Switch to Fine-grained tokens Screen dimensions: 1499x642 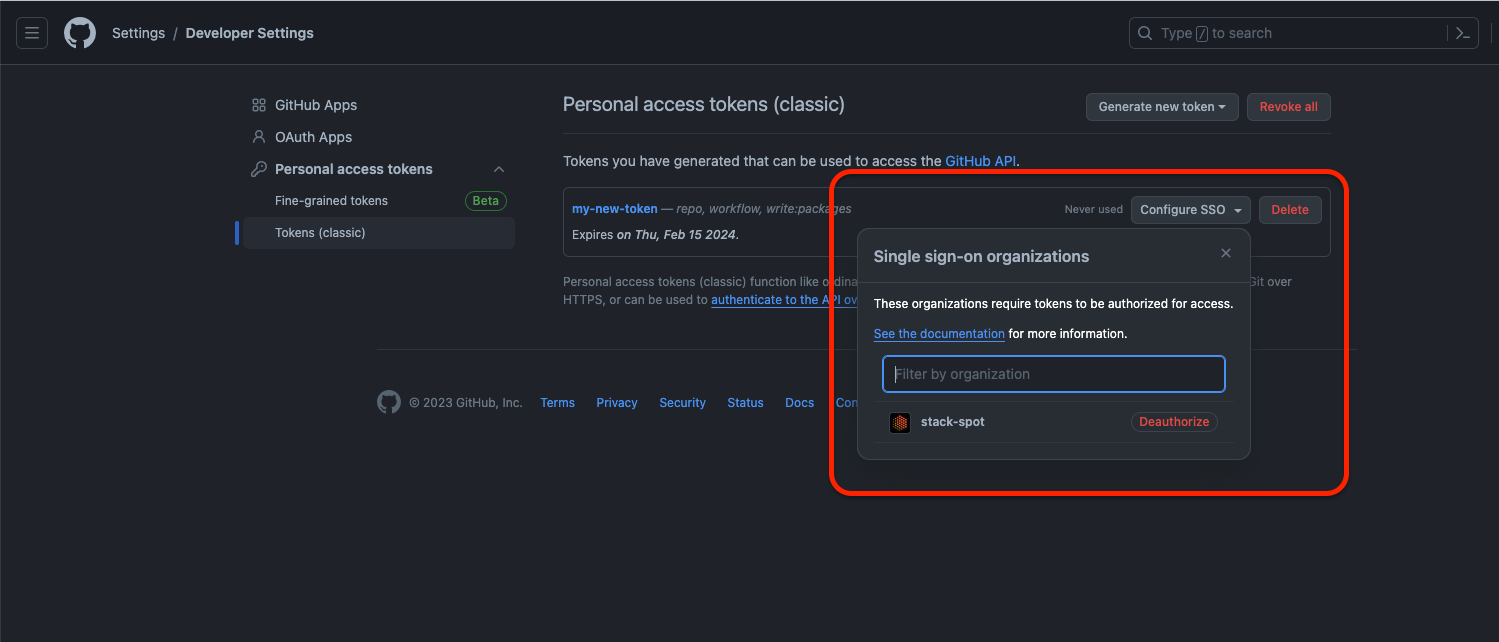click(x=331, y=200)
